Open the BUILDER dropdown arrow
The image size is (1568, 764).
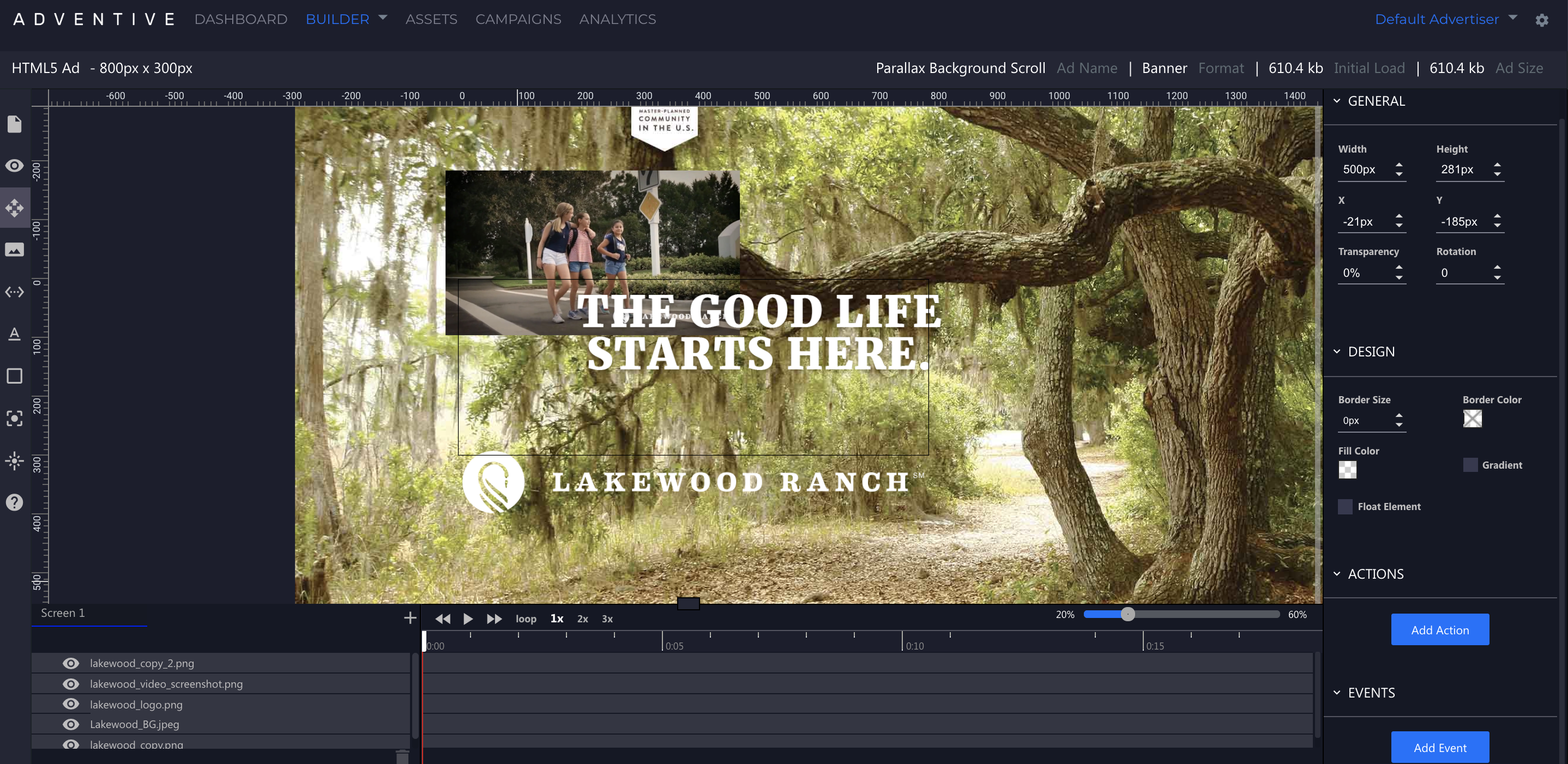point(383,17)
